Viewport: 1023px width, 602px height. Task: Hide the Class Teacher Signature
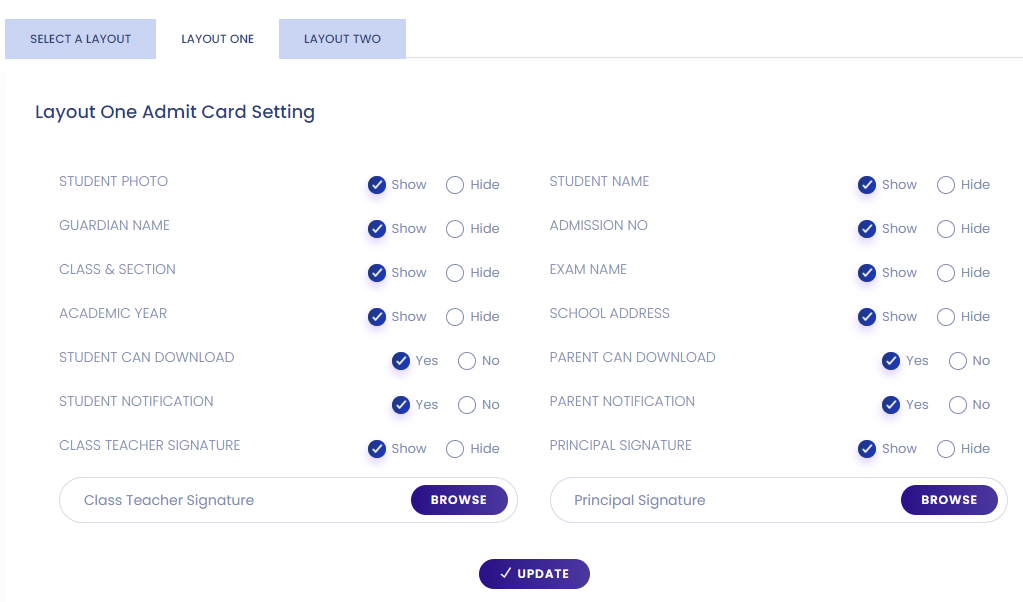click(455, 449)
